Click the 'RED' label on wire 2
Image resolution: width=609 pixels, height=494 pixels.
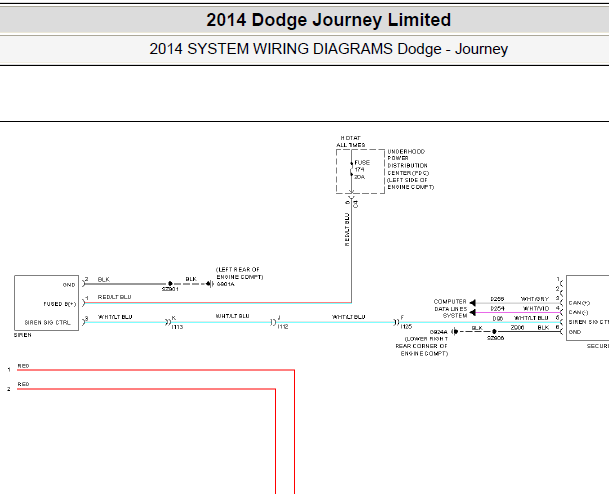coord(23,384)
